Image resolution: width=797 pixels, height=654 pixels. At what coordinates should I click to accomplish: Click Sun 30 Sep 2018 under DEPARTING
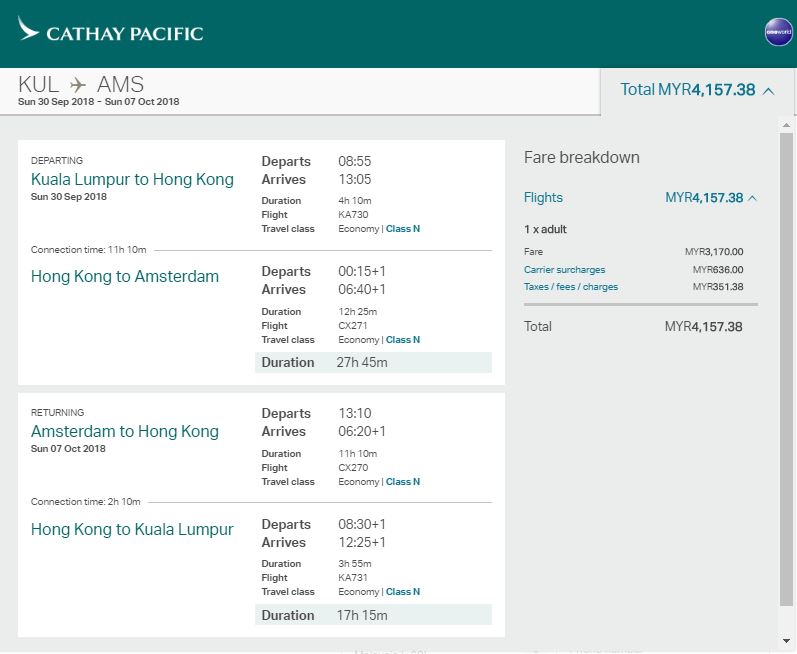(69, 197)
